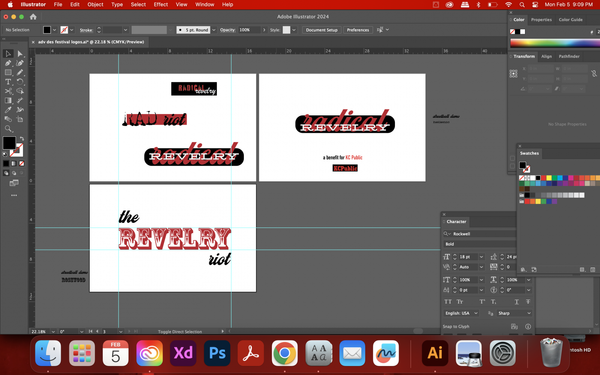Select the Curvature tool

20,63
